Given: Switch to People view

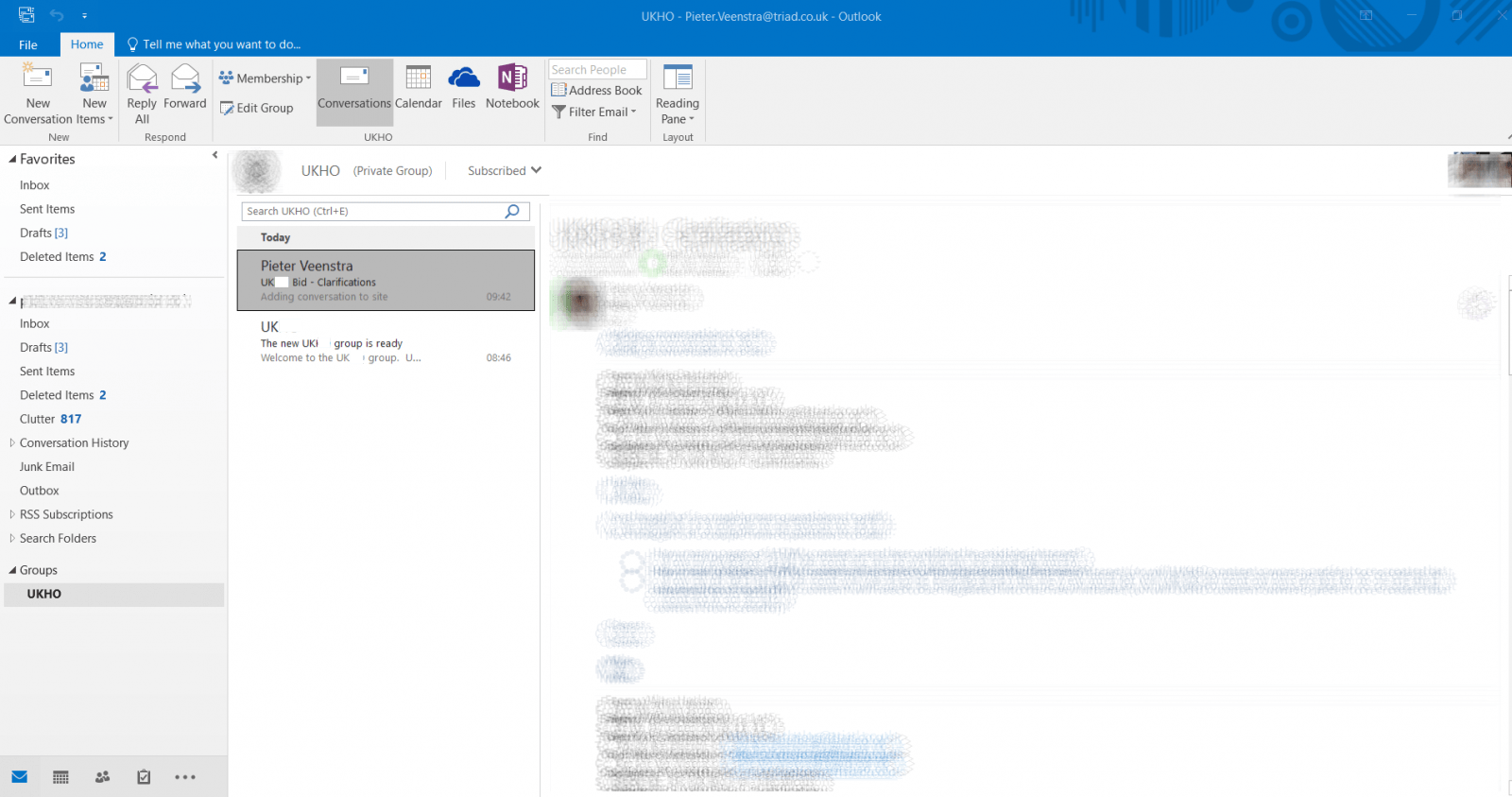Looking at the screenshot, I should tap(103, 777).
